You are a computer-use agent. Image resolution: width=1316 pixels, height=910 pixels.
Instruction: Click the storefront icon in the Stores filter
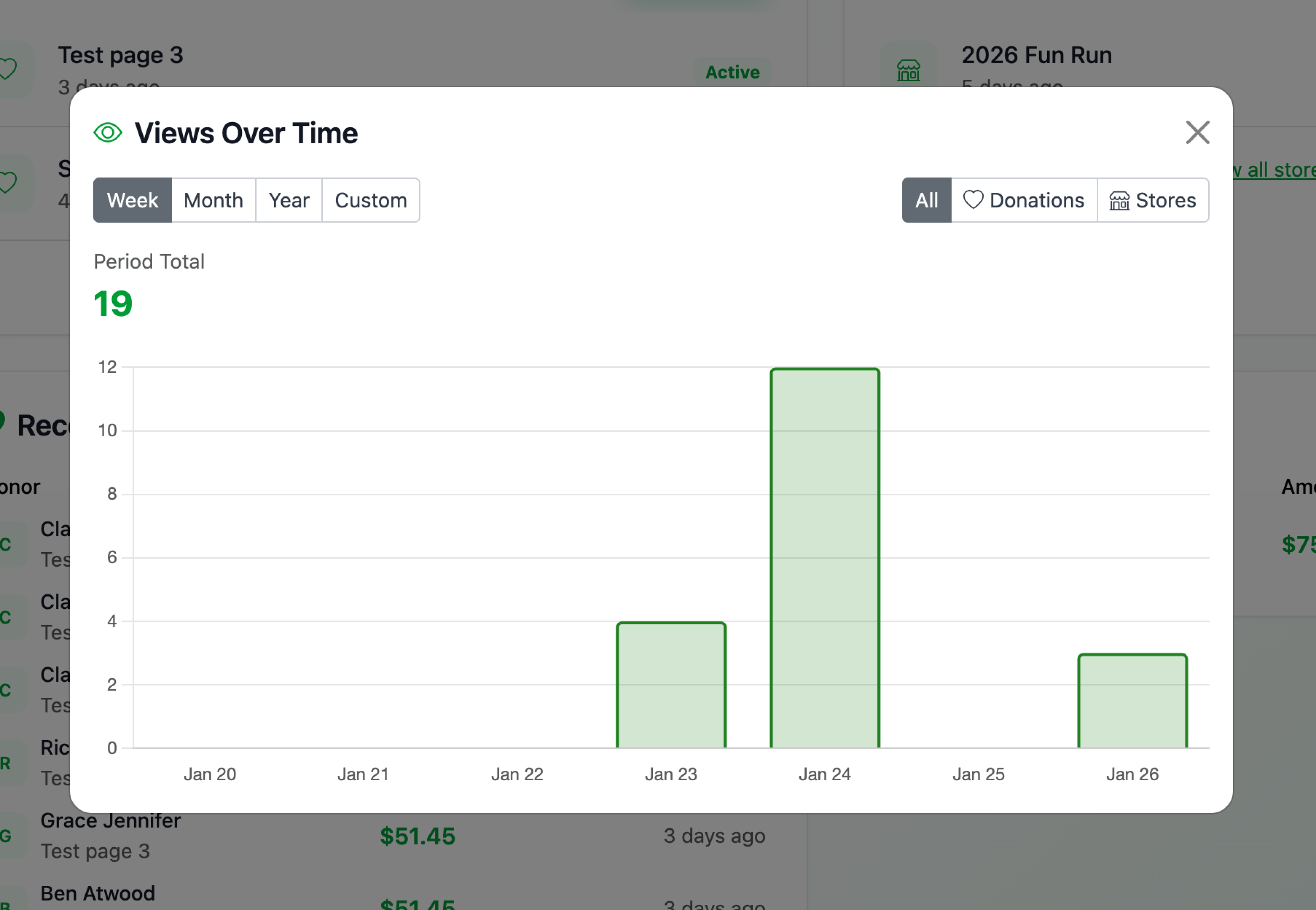1119,200
